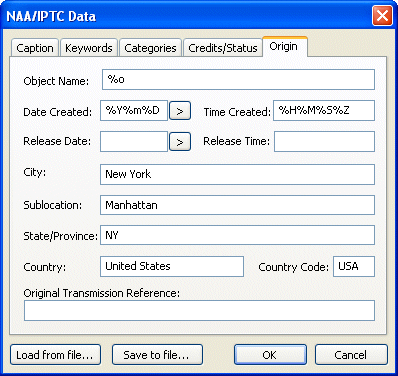This screenshot has width=398, height=376.
Task: Open date picker arrow beside Release Date
Action: [180, 142]
